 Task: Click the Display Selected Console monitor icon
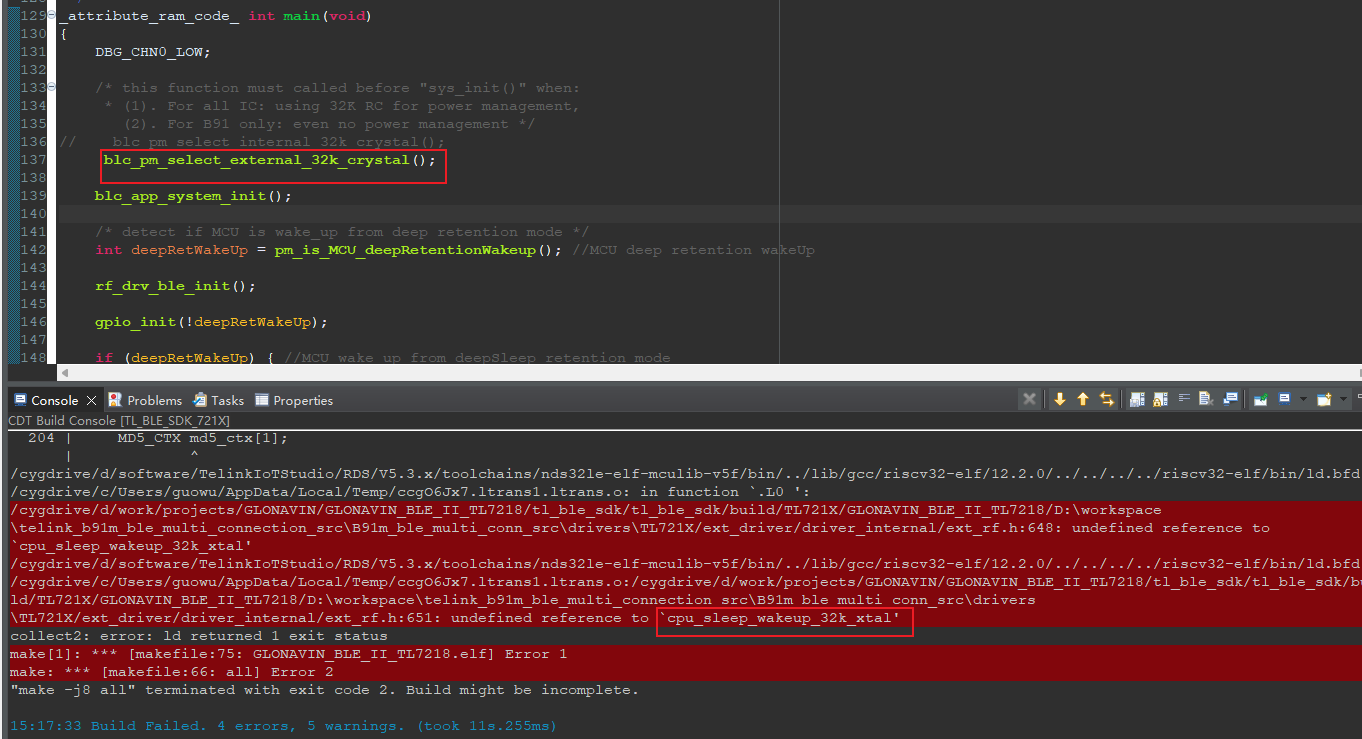1285,400
